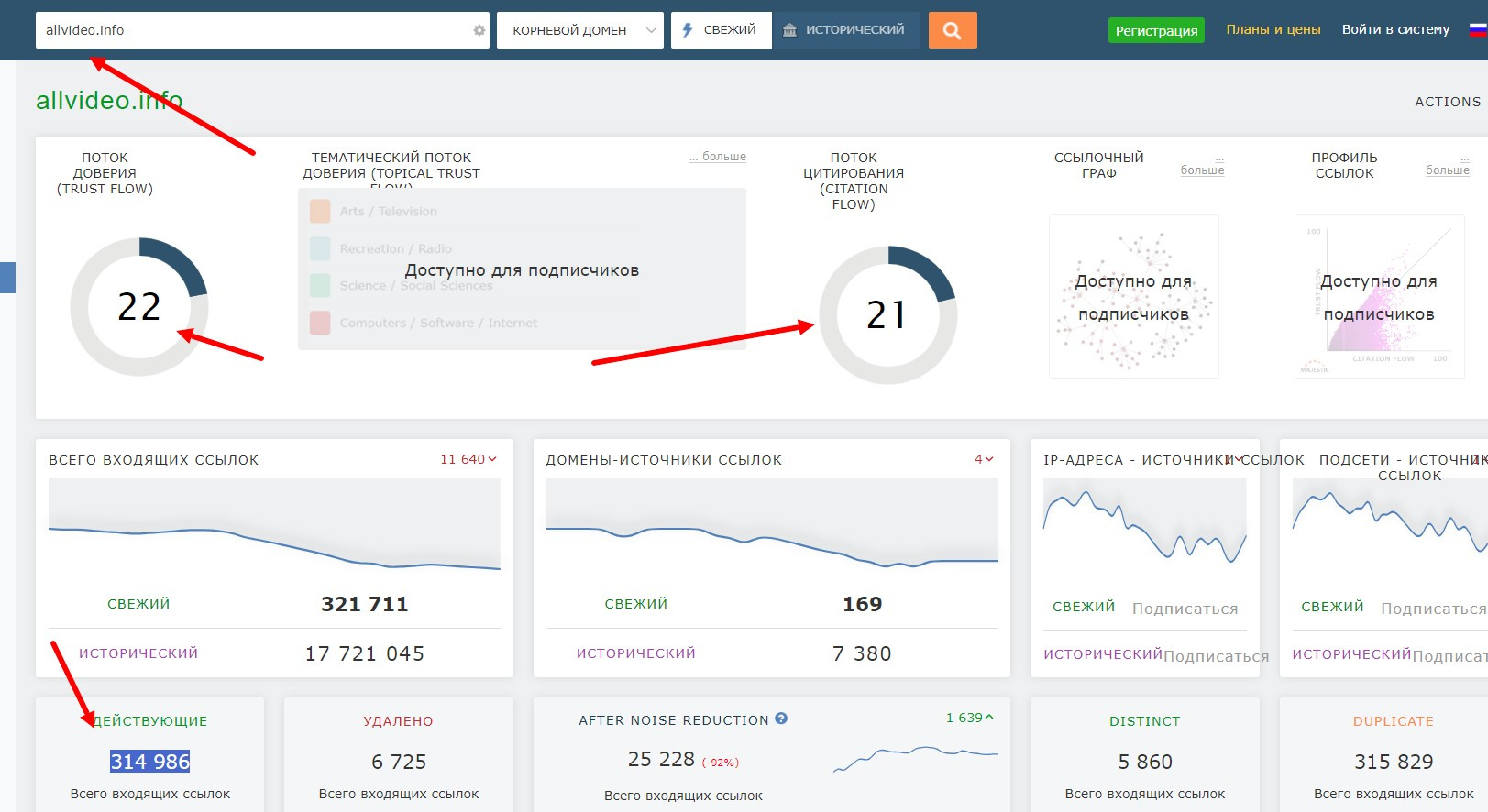The width and height of the screenshot is (1488, 812).
Task: Open the ACTIONS menu
Action: coord(1448,102)
